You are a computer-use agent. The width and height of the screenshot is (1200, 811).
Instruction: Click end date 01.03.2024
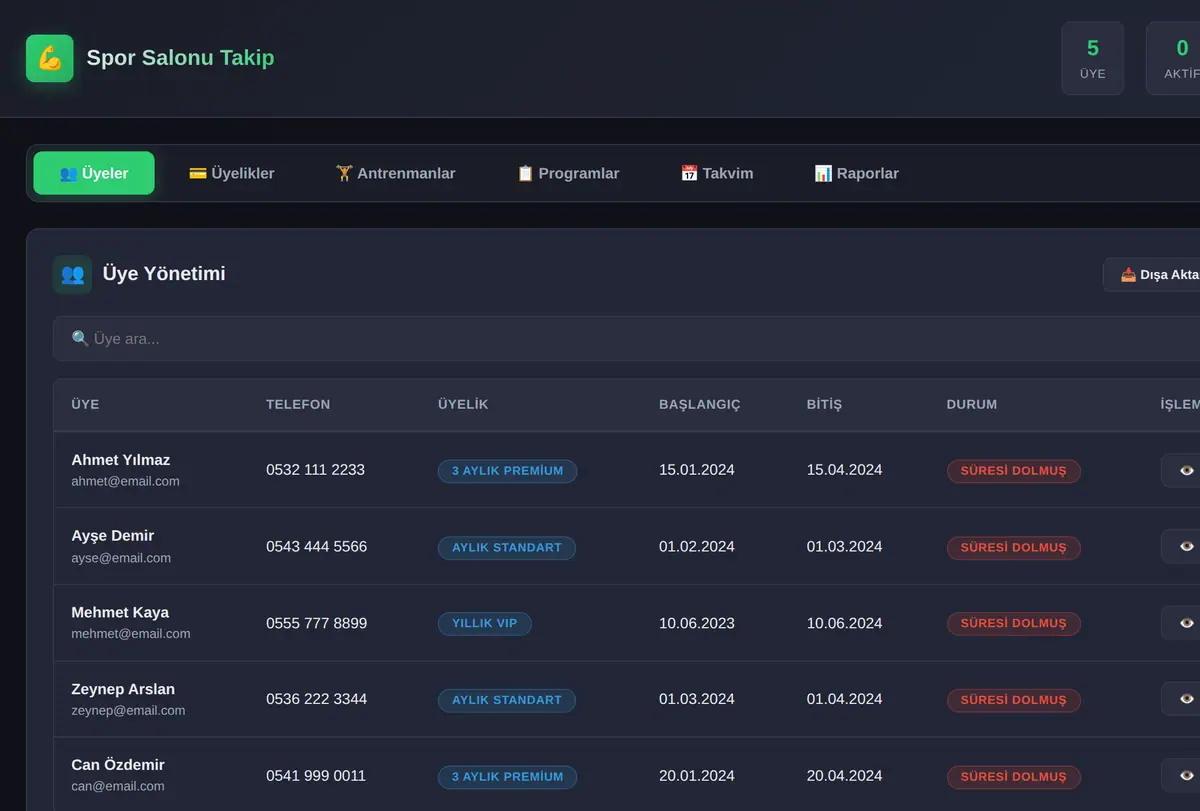click(845, 547)
